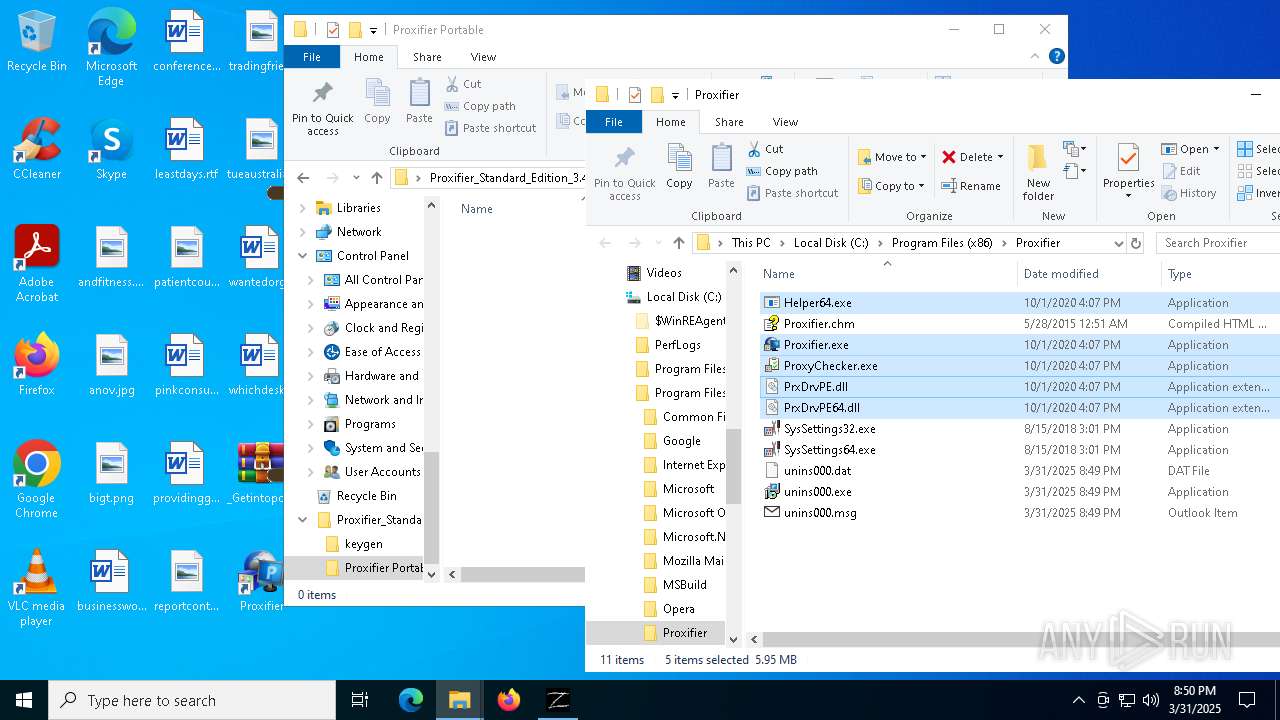Open the Open button dropdown arrow
The height and width of the screenshot is (720, 1280).
coord(1216,149)
